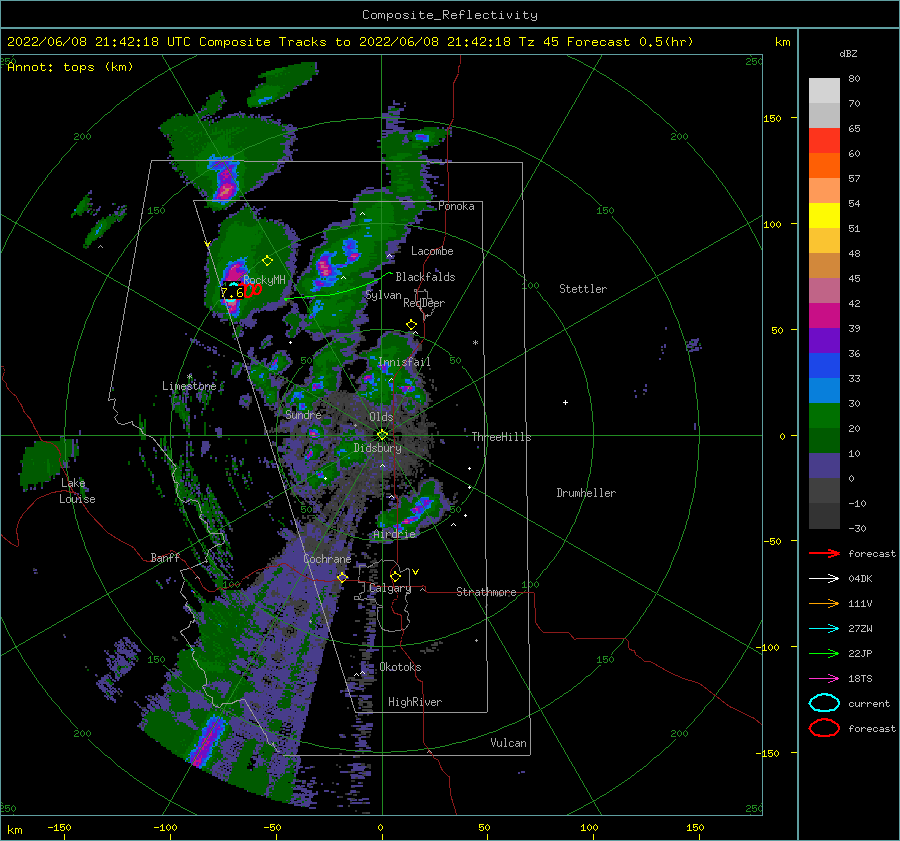The height and width of the screenshot is (841, 900).
Task: Click the bright yellow 51–54 dBZ swatch
Action: point(824,216)
